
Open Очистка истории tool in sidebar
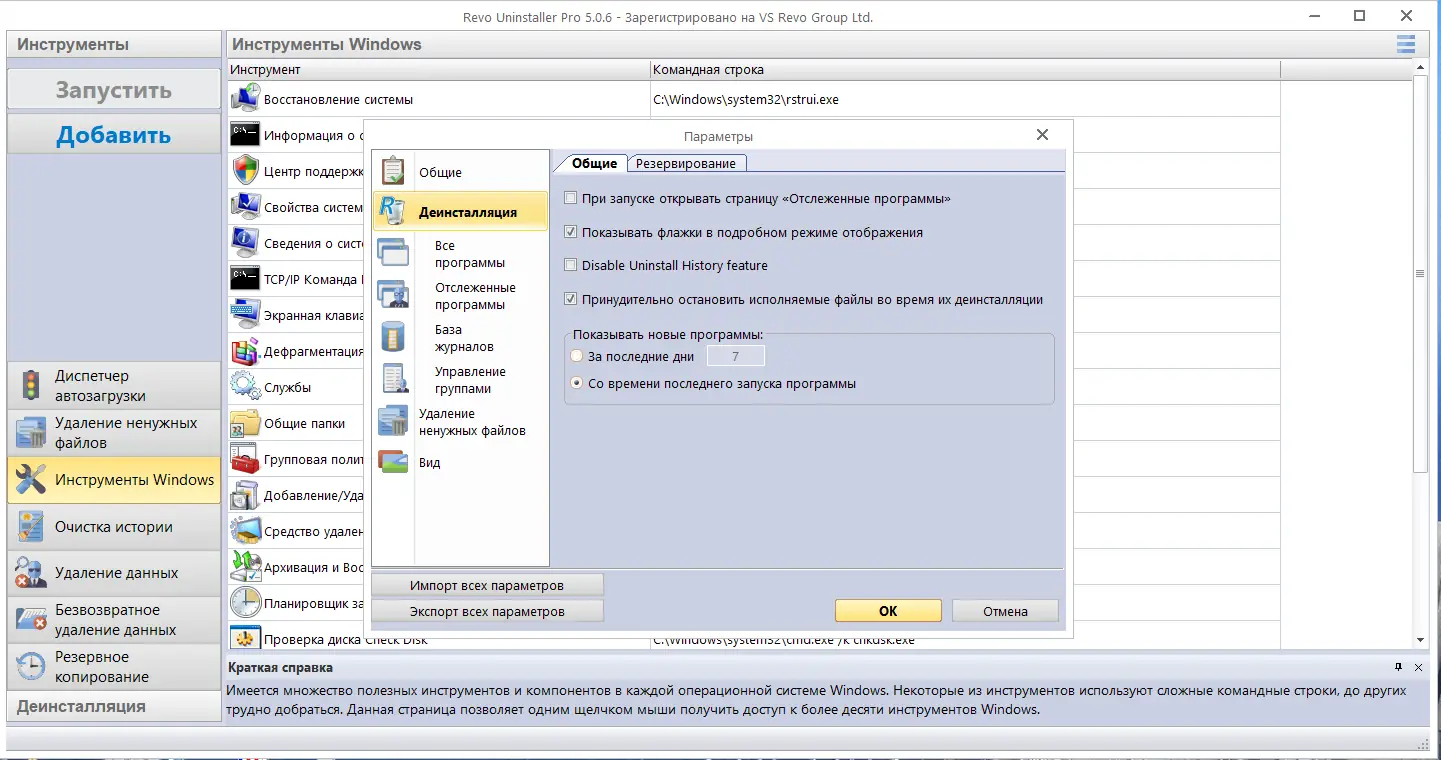click(x=114, y=527)
